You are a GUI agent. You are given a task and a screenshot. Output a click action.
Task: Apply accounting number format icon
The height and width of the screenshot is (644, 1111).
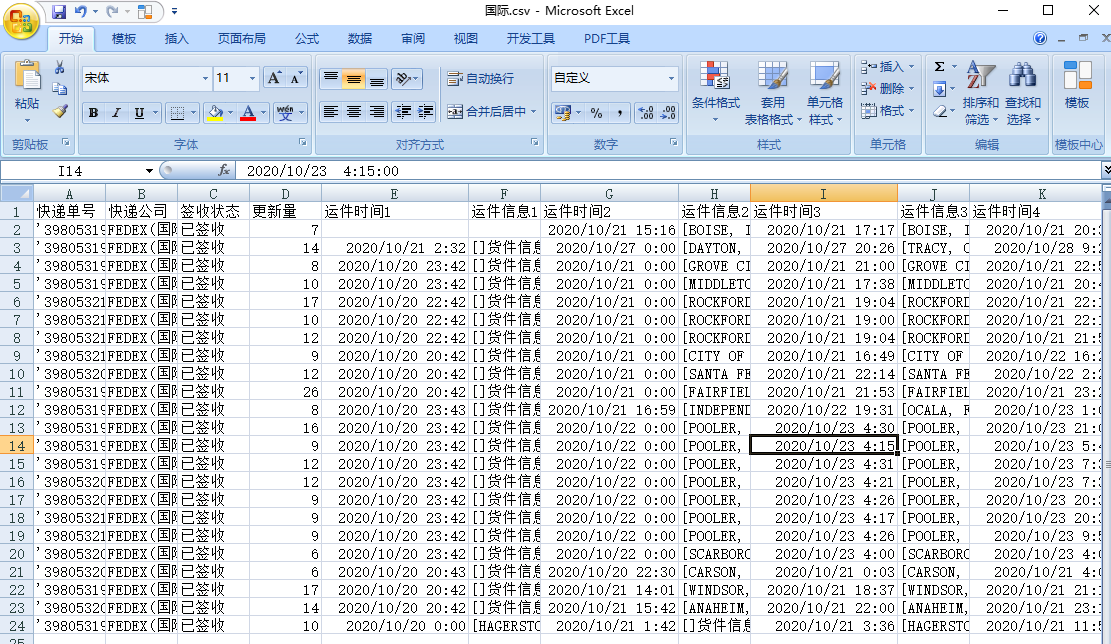point(563,113)
